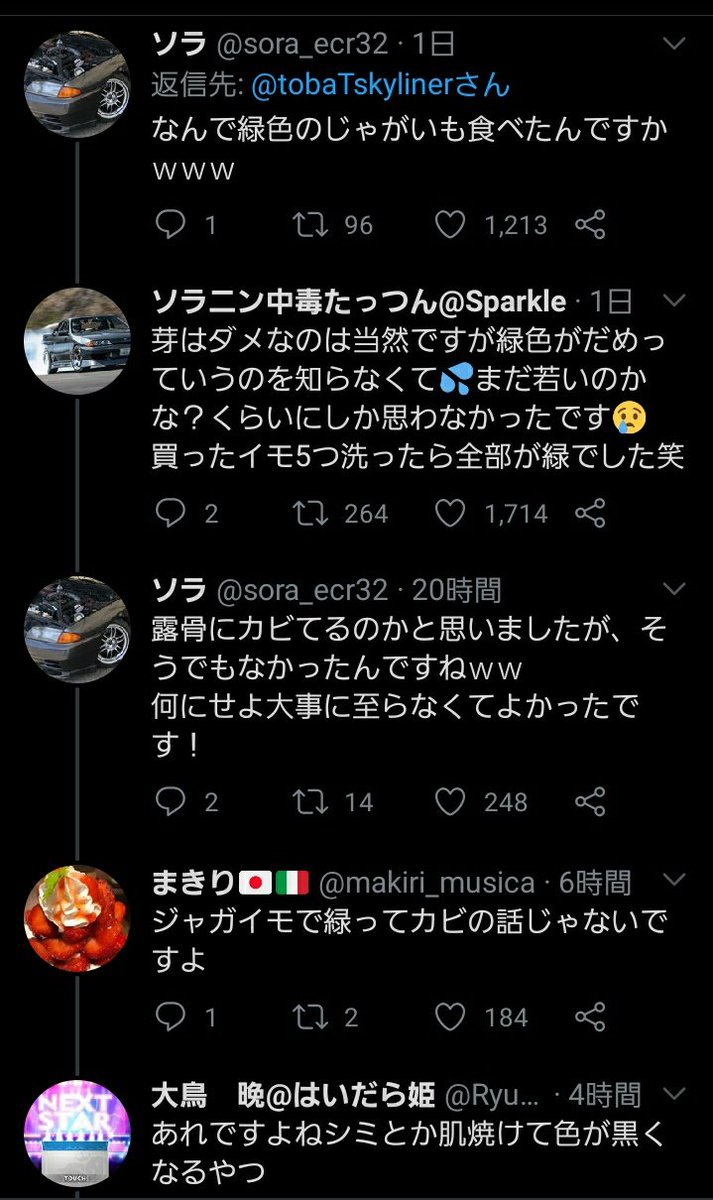Viewport: 713px width, 1200px height.
Task: Share the first tweet by ソラ
Action: (591, 225)
